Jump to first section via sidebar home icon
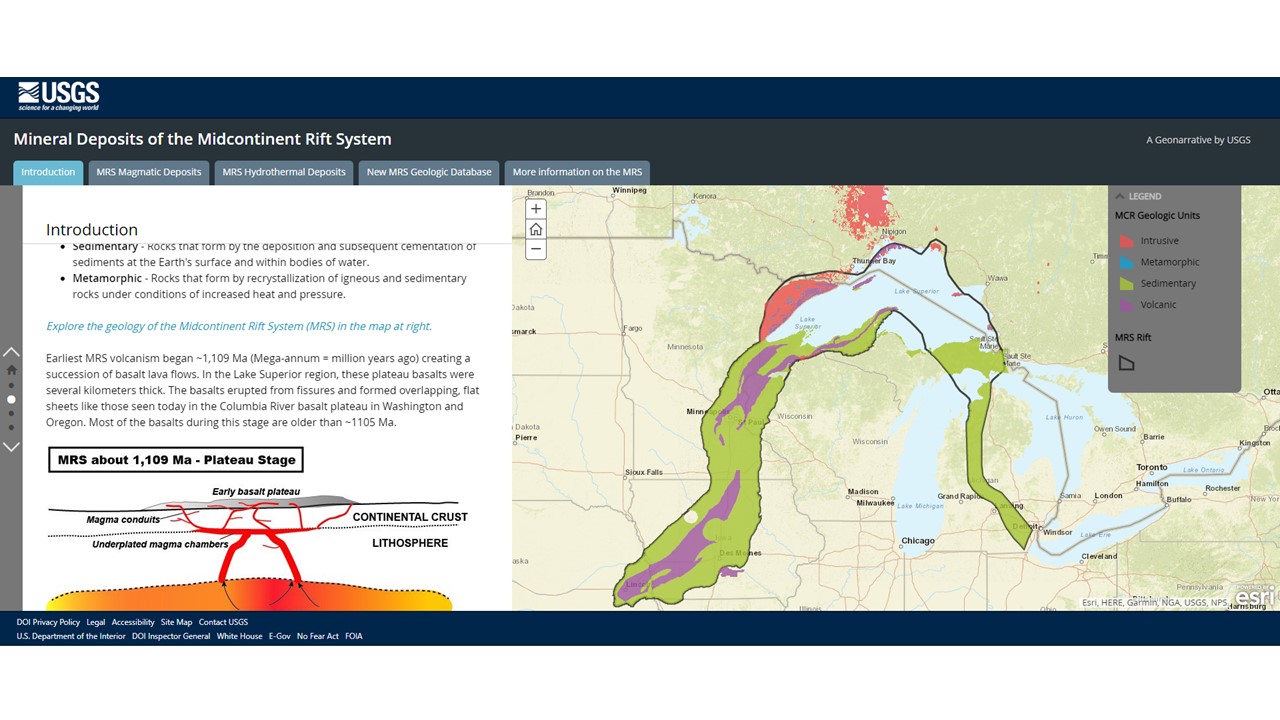1280x720 pixels. click(x=11, y=369)
